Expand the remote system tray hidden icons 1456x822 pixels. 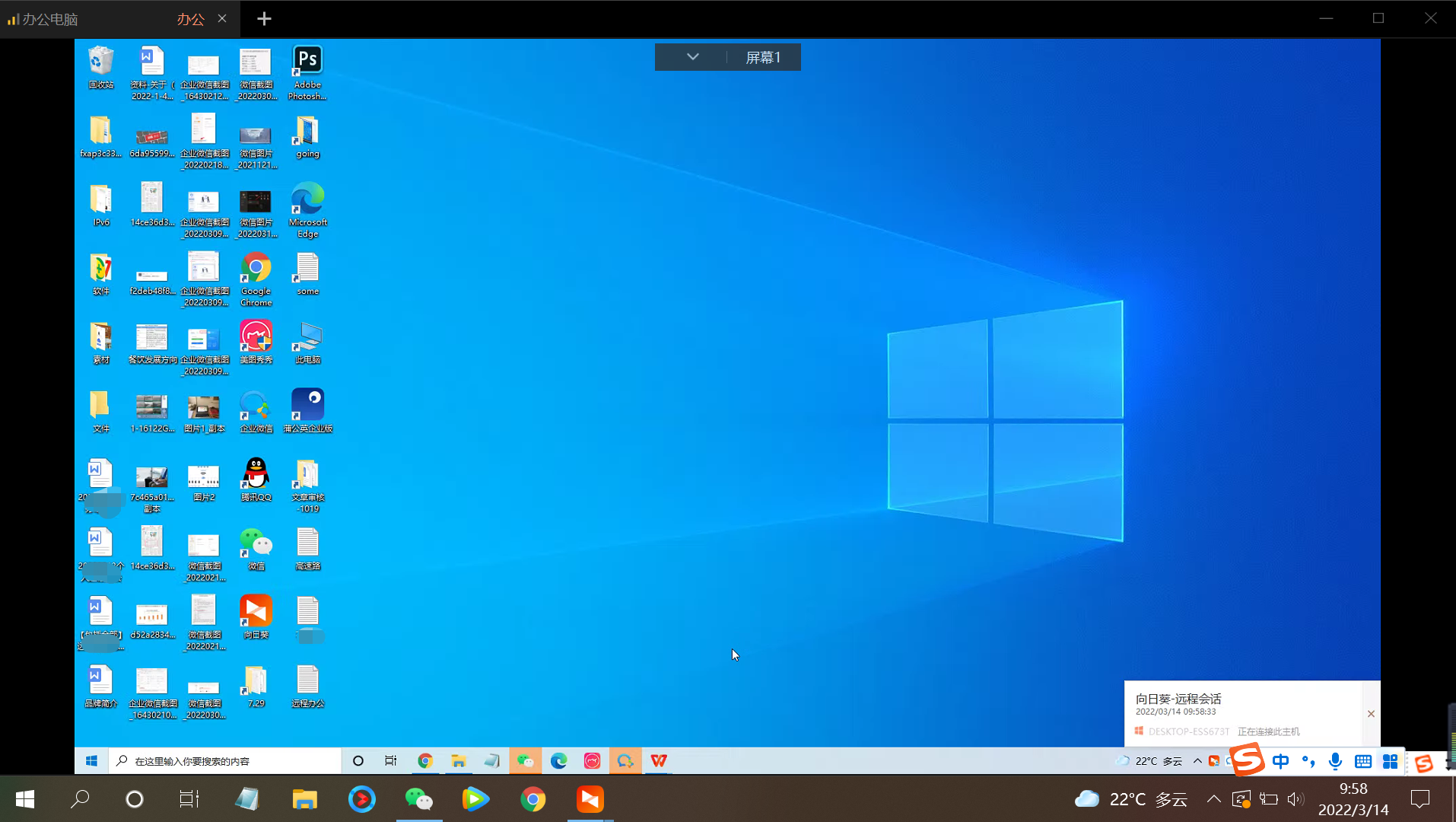pos(1197,760)
